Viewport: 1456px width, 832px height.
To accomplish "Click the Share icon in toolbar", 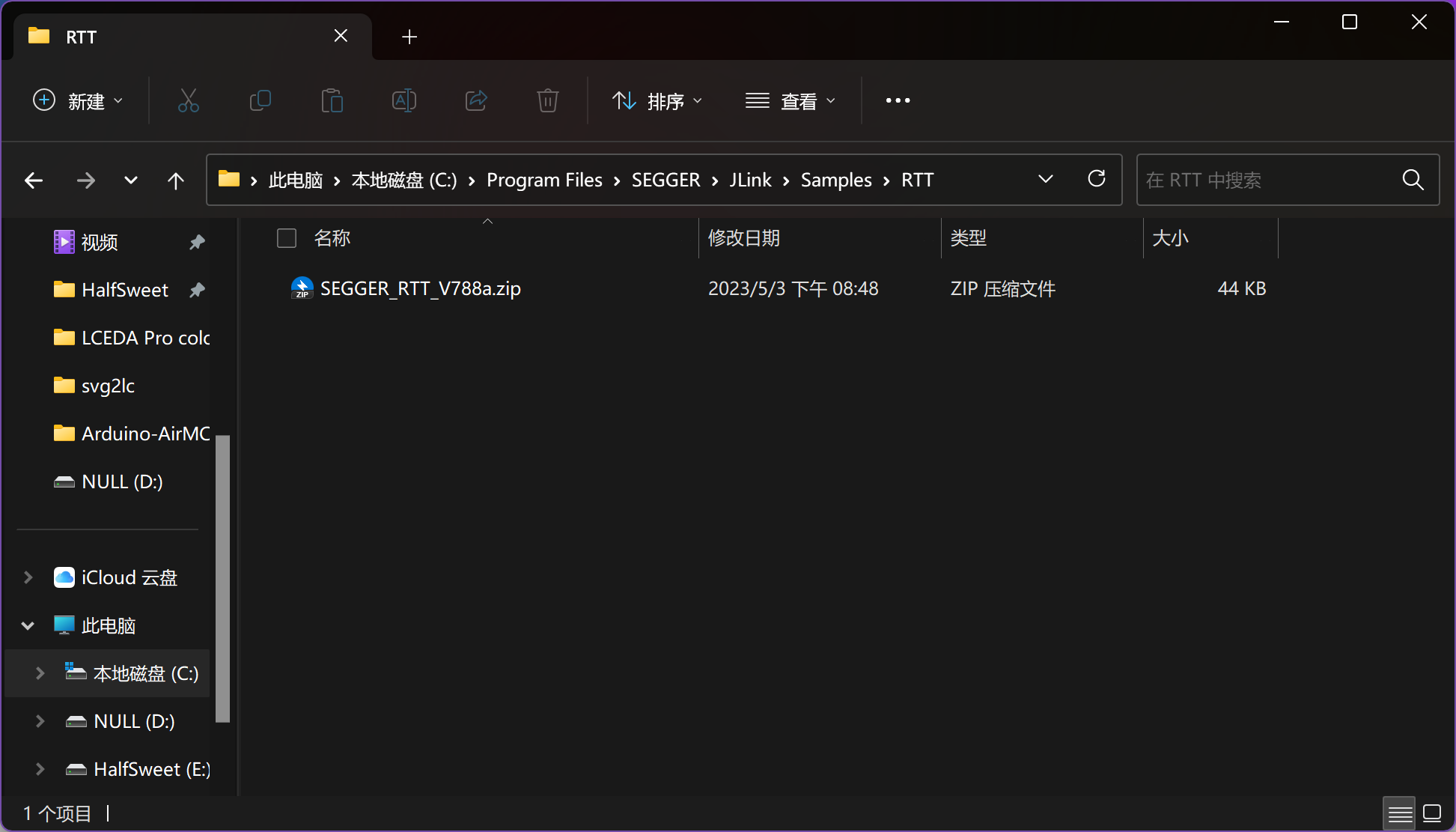I will [476, 100].
